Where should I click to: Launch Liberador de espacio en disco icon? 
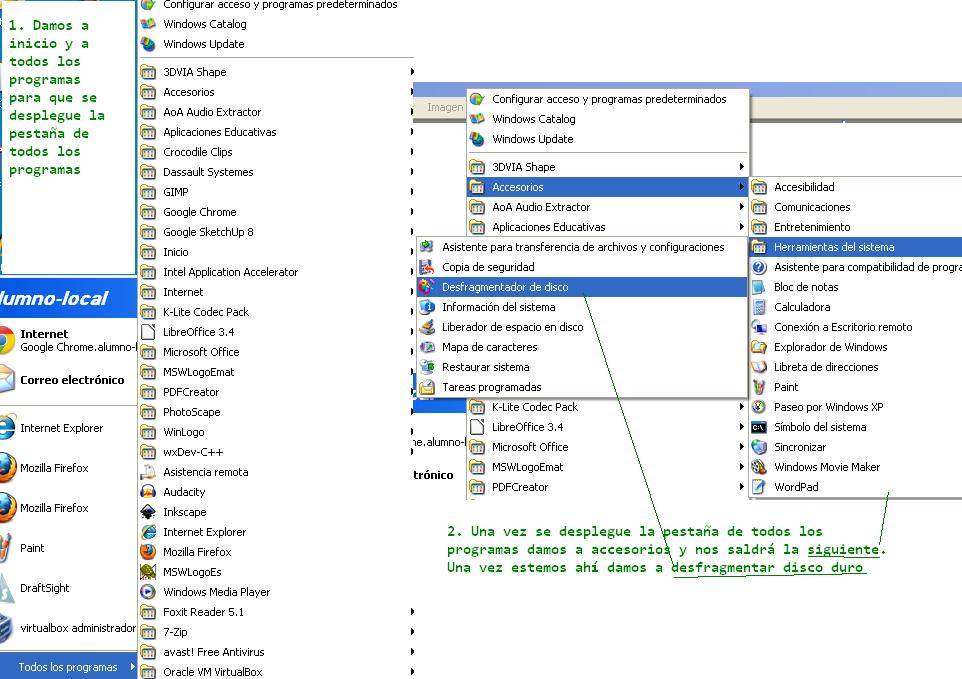426,327
